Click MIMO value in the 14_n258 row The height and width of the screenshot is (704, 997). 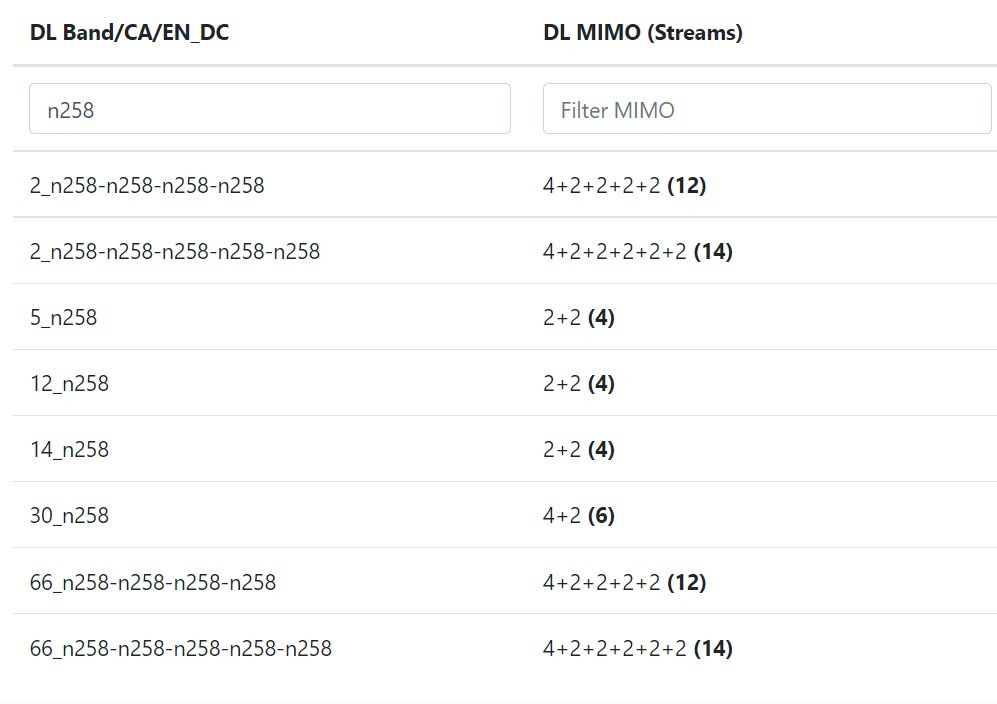[x=579, y=450]
